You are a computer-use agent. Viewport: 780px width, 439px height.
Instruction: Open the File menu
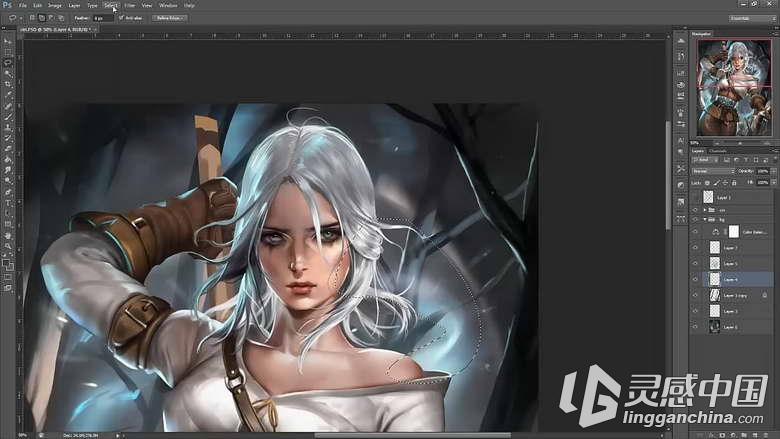[x=22, y=5]
